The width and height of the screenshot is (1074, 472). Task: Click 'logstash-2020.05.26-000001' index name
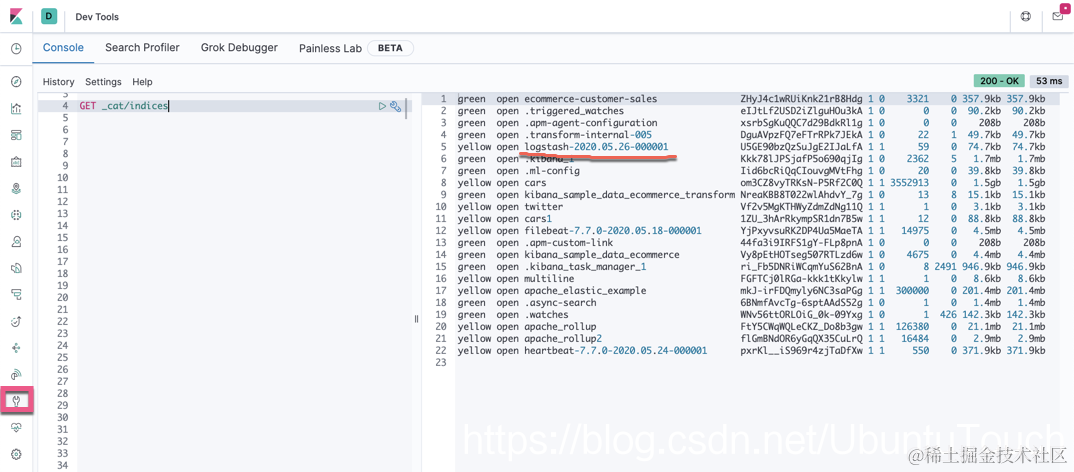pos(596,147)
